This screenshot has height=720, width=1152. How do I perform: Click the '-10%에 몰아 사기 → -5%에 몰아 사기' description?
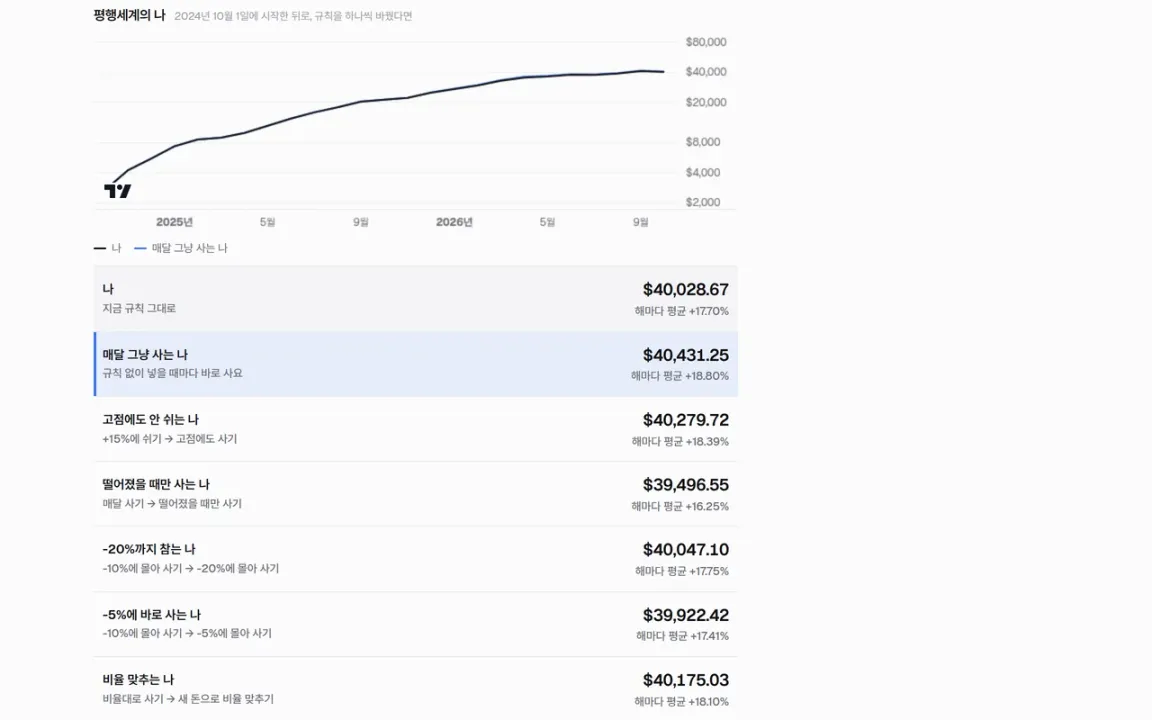coord(187,633)
